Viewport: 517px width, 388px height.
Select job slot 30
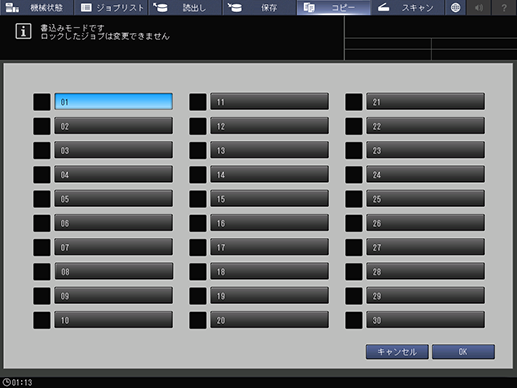coord(425,320)
